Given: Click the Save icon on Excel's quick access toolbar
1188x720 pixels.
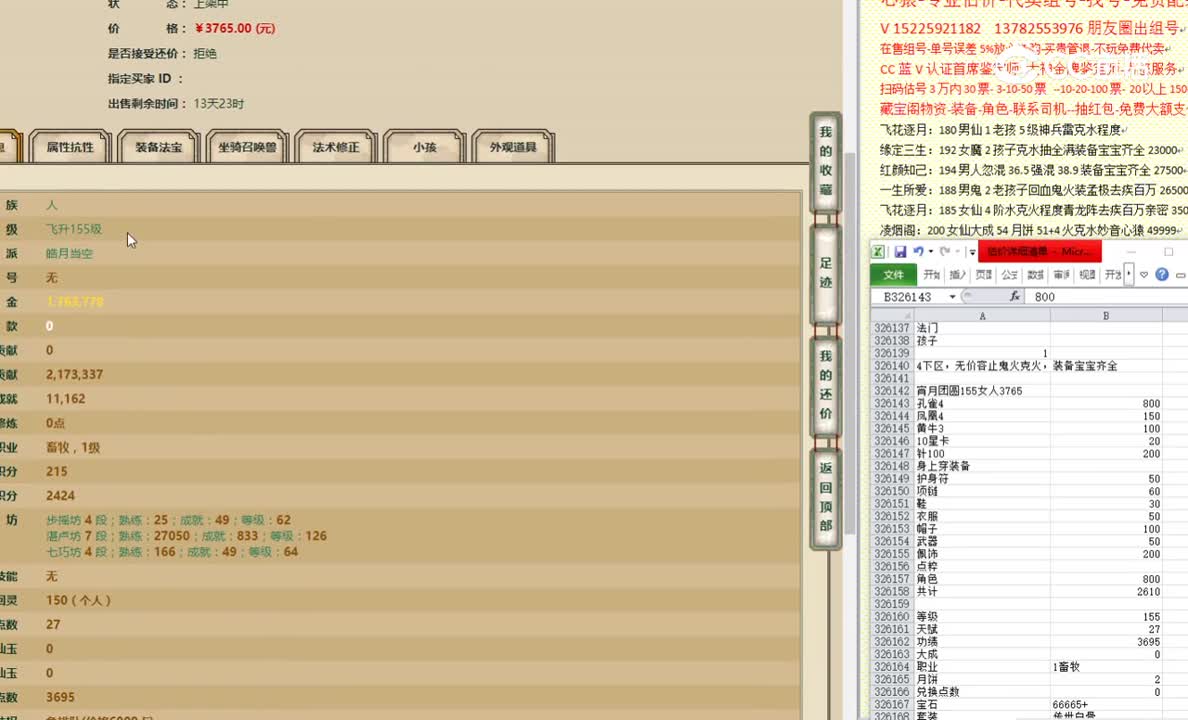Looking at the screenshot, I should 902,252.
